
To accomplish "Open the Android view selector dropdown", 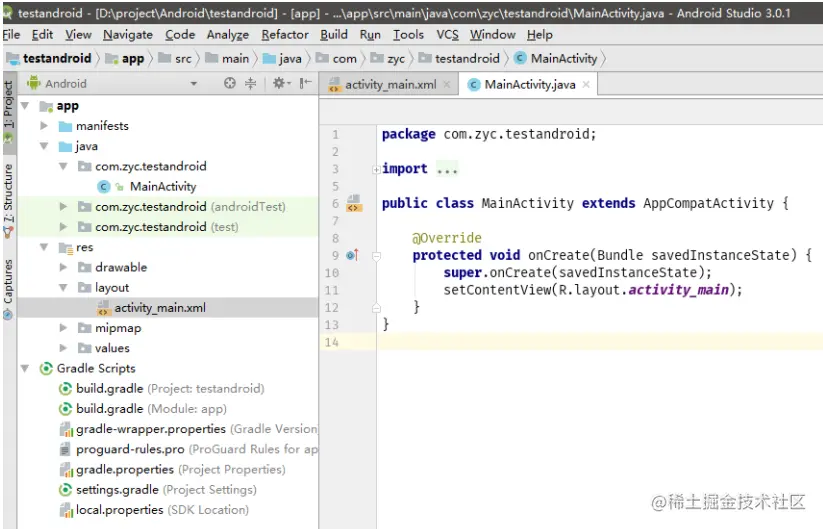I will pos(194,83).
